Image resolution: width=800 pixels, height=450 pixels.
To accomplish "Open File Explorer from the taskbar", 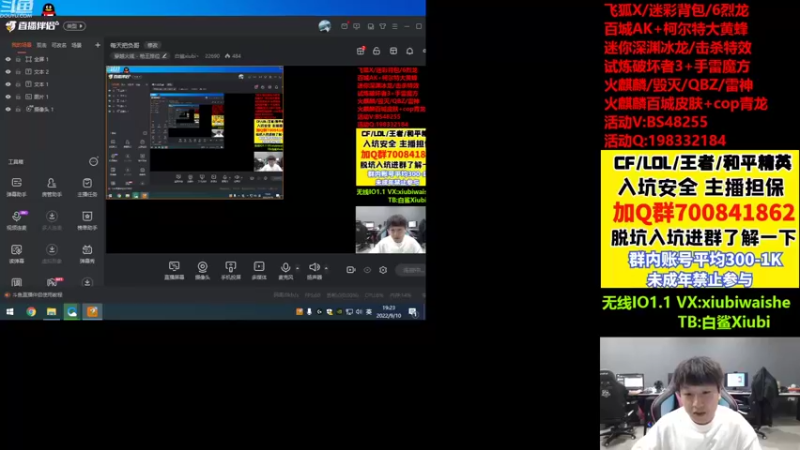I will [52, 312].
